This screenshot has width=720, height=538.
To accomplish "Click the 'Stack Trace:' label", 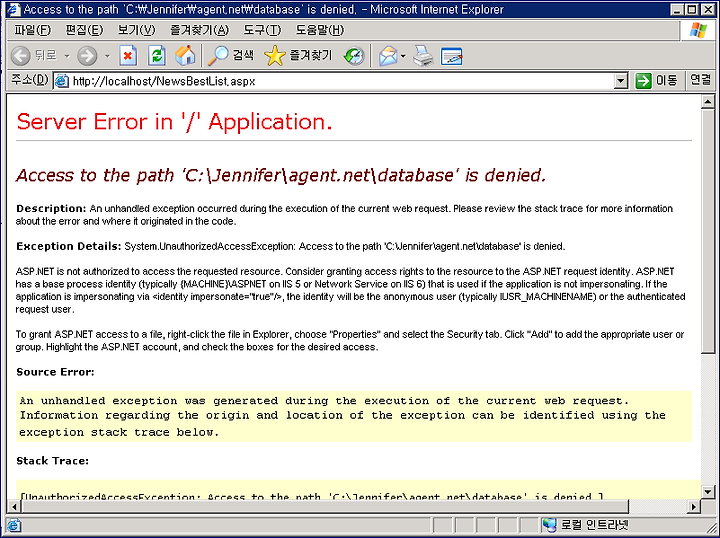I will [52, 460].
